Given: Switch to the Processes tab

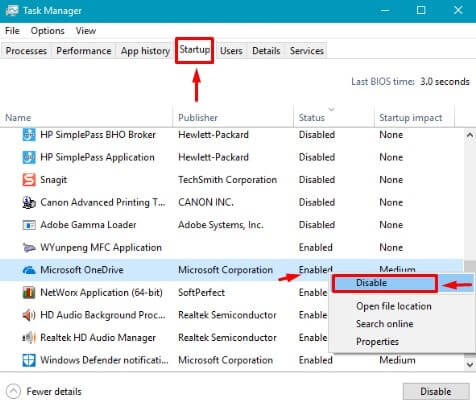Looking at the screenshot, I should [x=26, y=51].
